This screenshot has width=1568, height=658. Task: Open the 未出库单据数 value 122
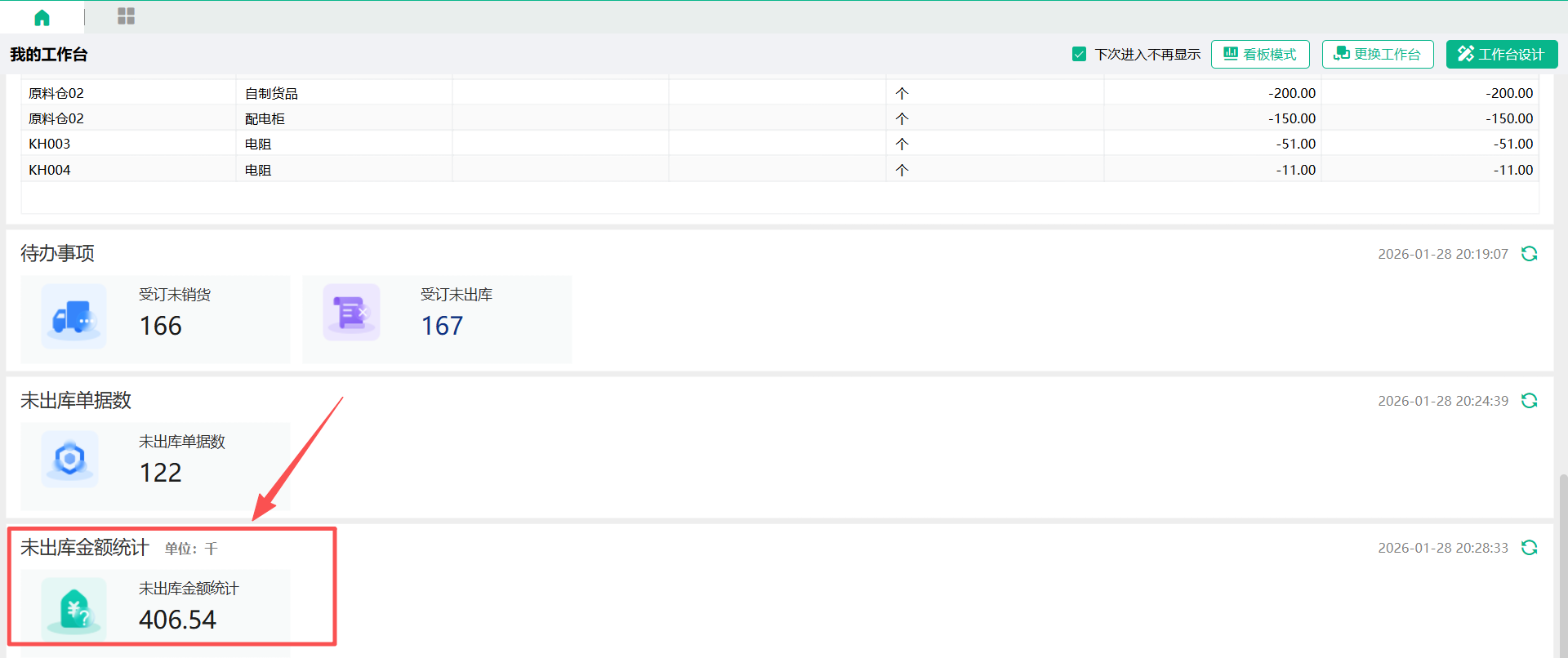pyautogui.click(x=161, y=473)
